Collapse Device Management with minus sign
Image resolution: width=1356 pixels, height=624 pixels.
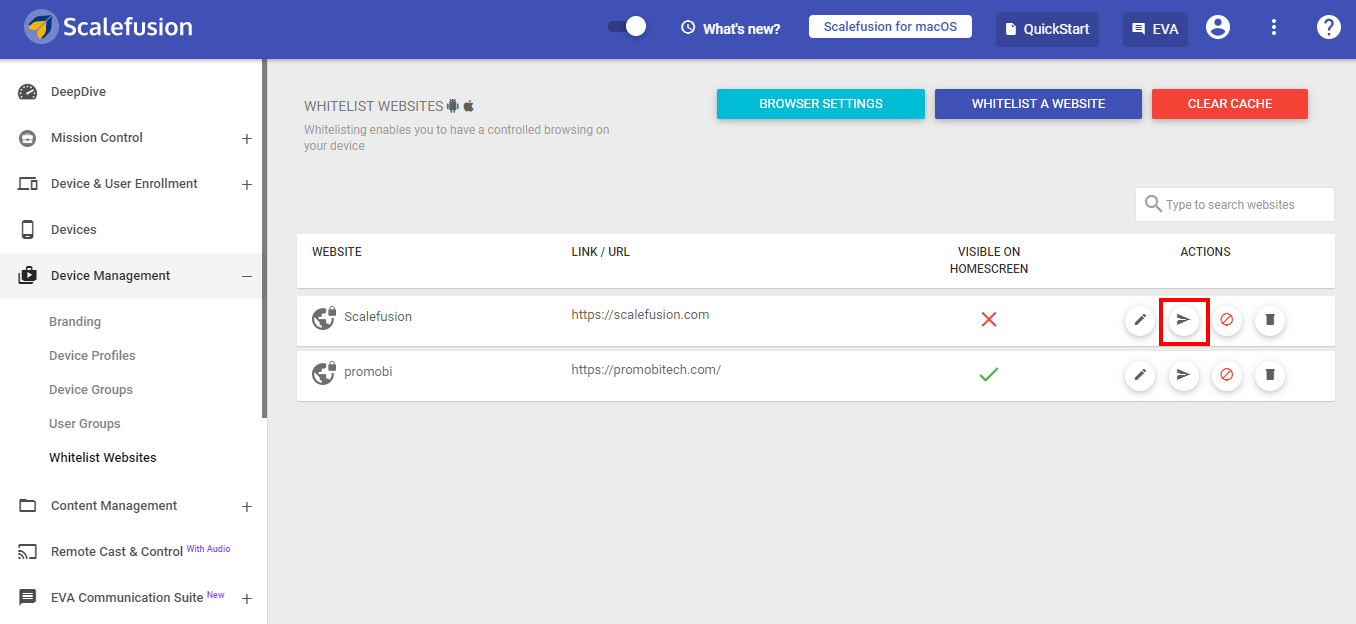tap(247, 277)
